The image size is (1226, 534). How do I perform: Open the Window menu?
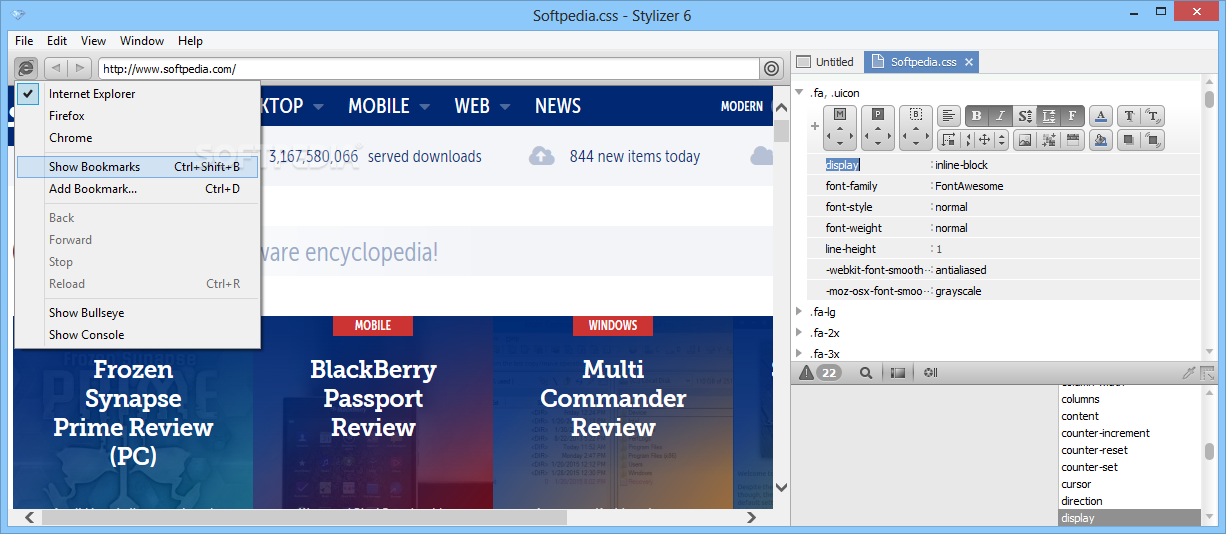[x=142, y=41]
